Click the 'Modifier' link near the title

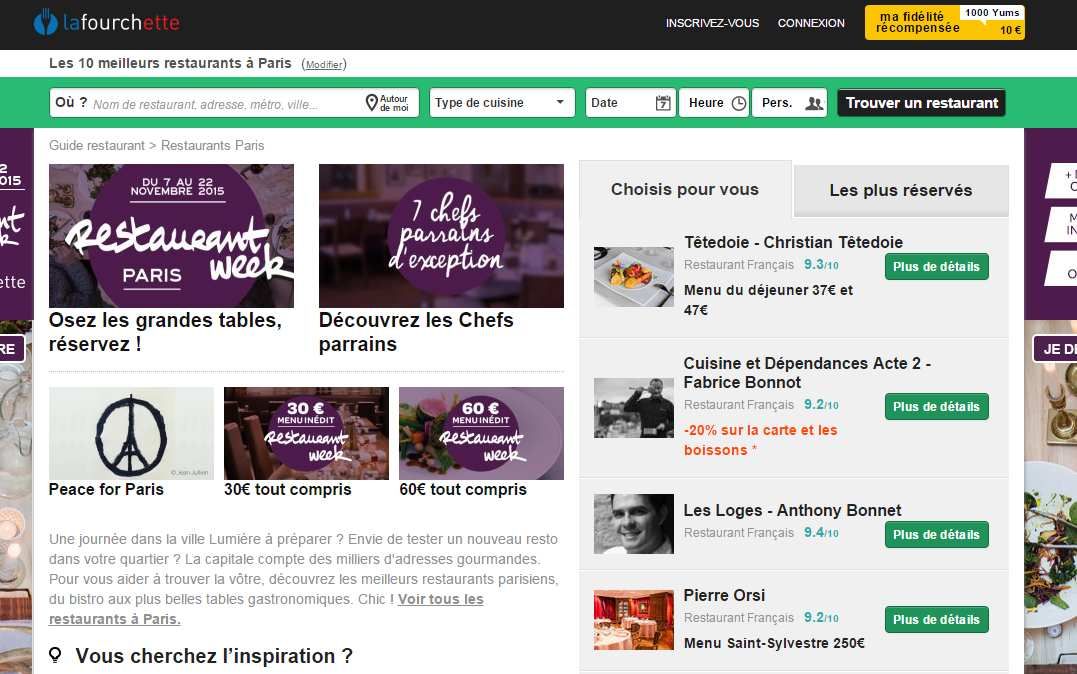324,65
